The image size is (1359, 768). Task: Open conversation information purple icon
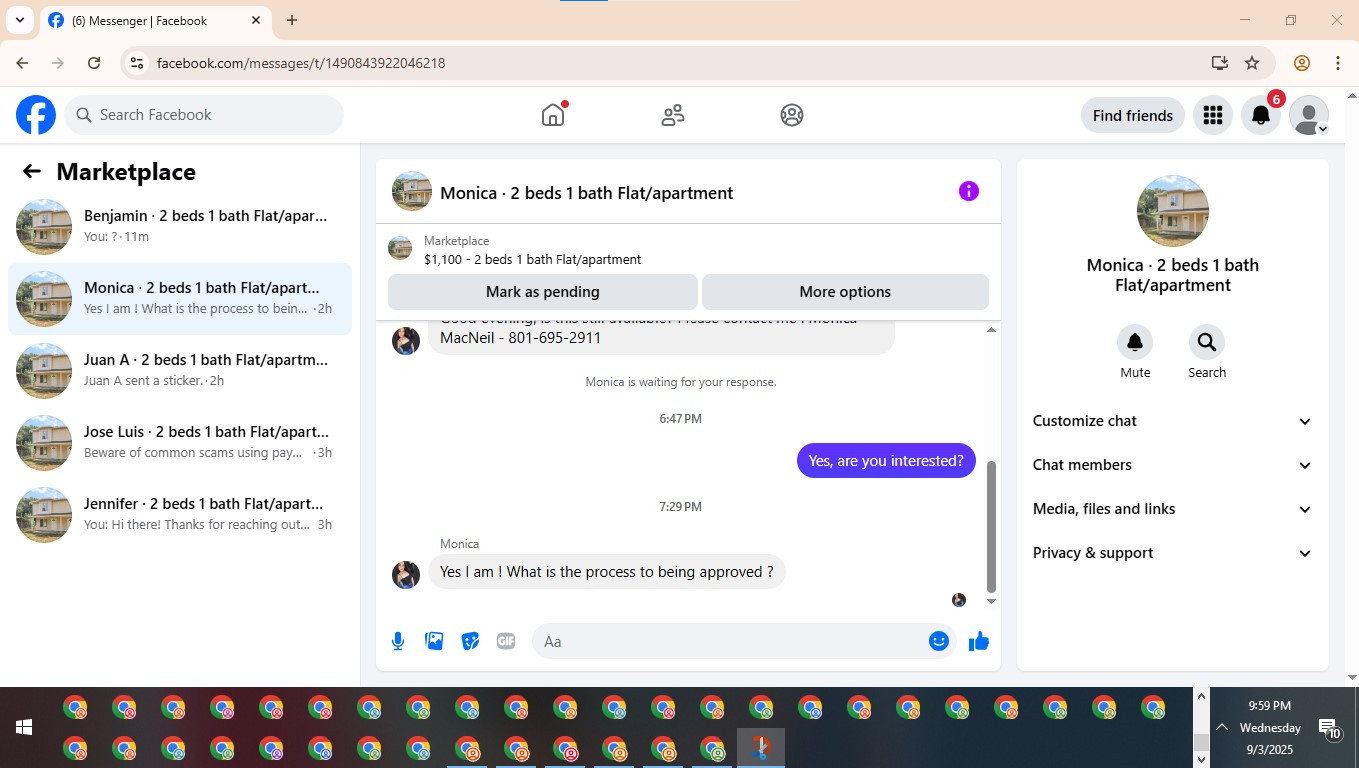969,191
